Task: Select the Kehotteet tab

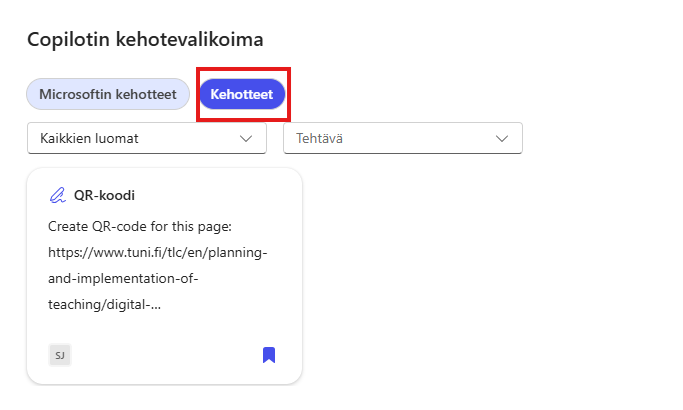Action: click(x=242, y=94)
